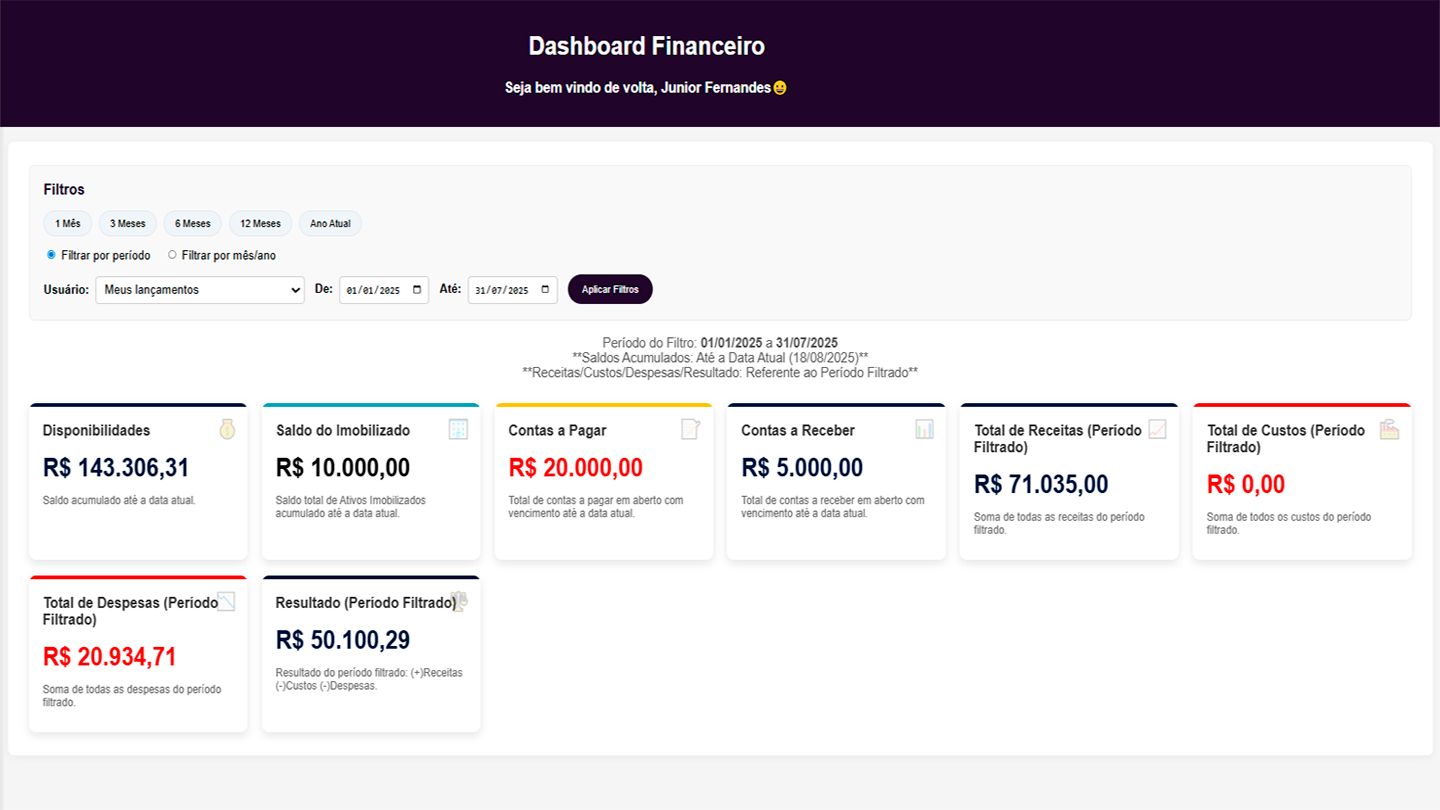The height and width of the screenshot is (810, 1440).
Task: Open the calendar picker in the Até date field
Action: click(545, 290)
